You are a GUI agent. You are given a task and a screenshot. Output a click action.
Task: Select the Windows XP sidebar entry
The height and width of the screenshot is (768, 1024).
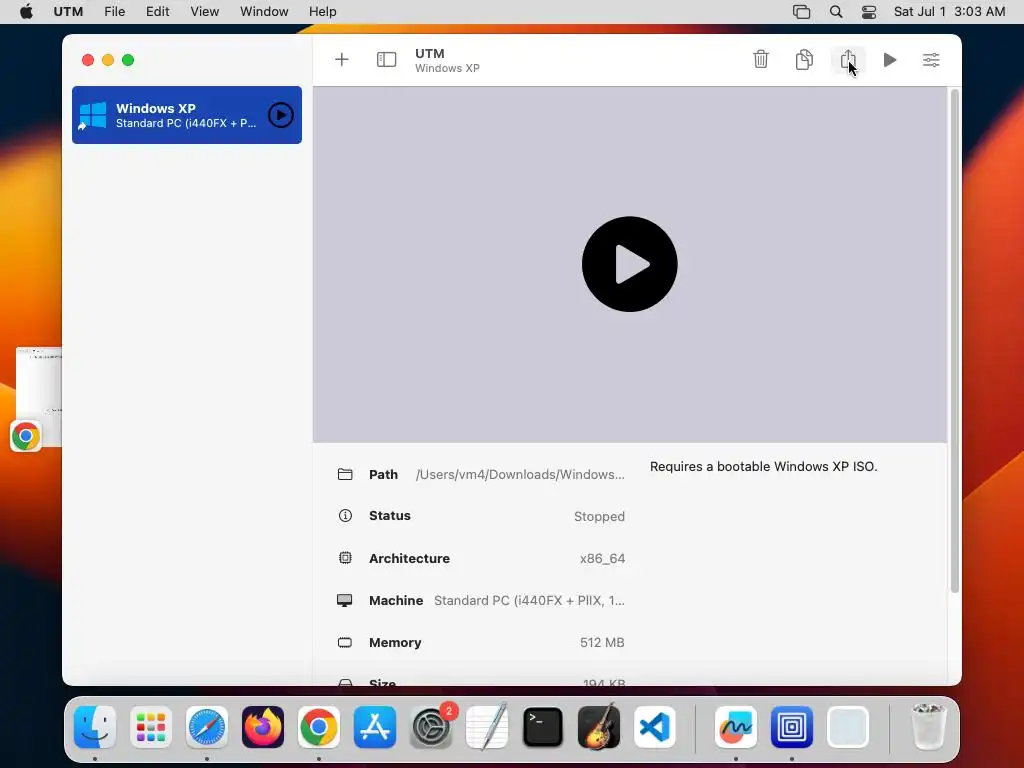[x=187, y=115]
